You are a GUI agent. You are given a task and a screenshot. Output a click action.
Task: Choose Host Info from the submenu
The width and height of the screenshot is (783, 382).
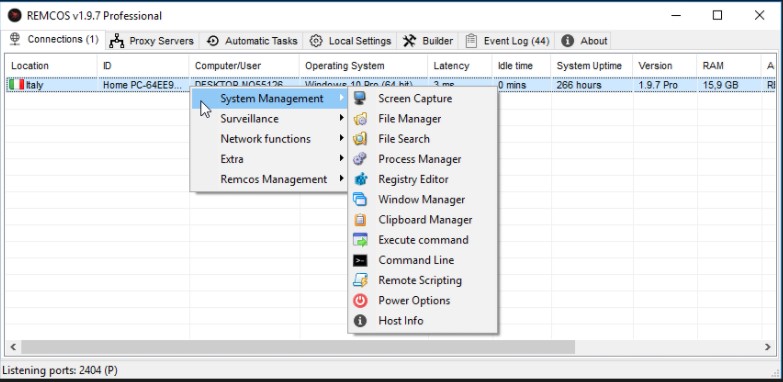422,321
